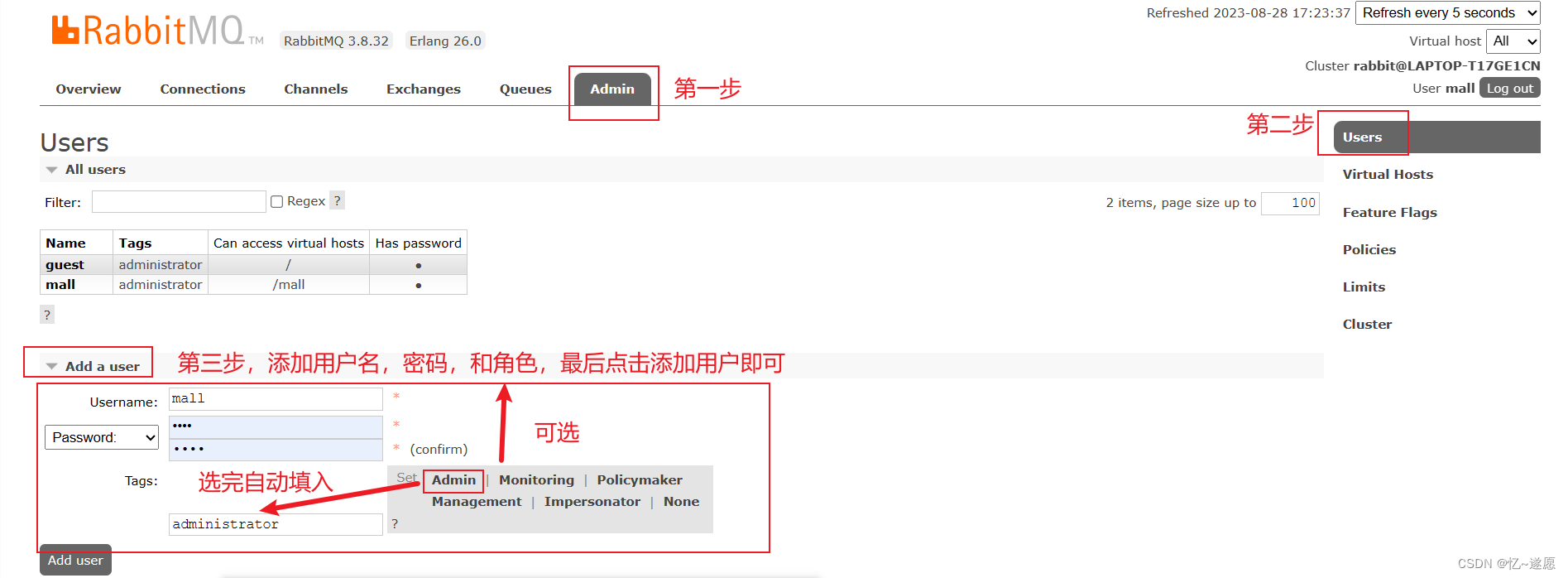The height and width of the screenshot is (578, 1568).
Task: Set the Management tag
Action: tap(477, 502)
